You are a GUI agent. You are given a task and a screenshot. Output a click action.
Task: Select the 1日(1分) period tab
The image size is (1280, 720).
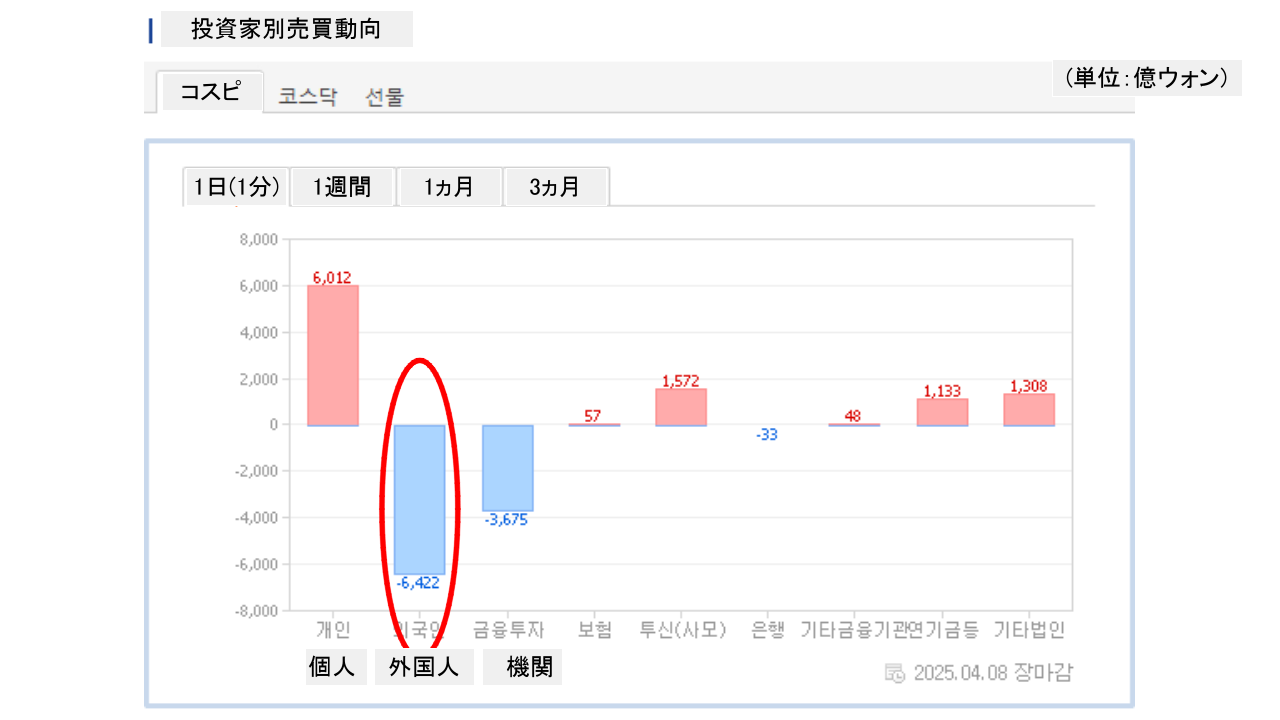tap(237, 187)
